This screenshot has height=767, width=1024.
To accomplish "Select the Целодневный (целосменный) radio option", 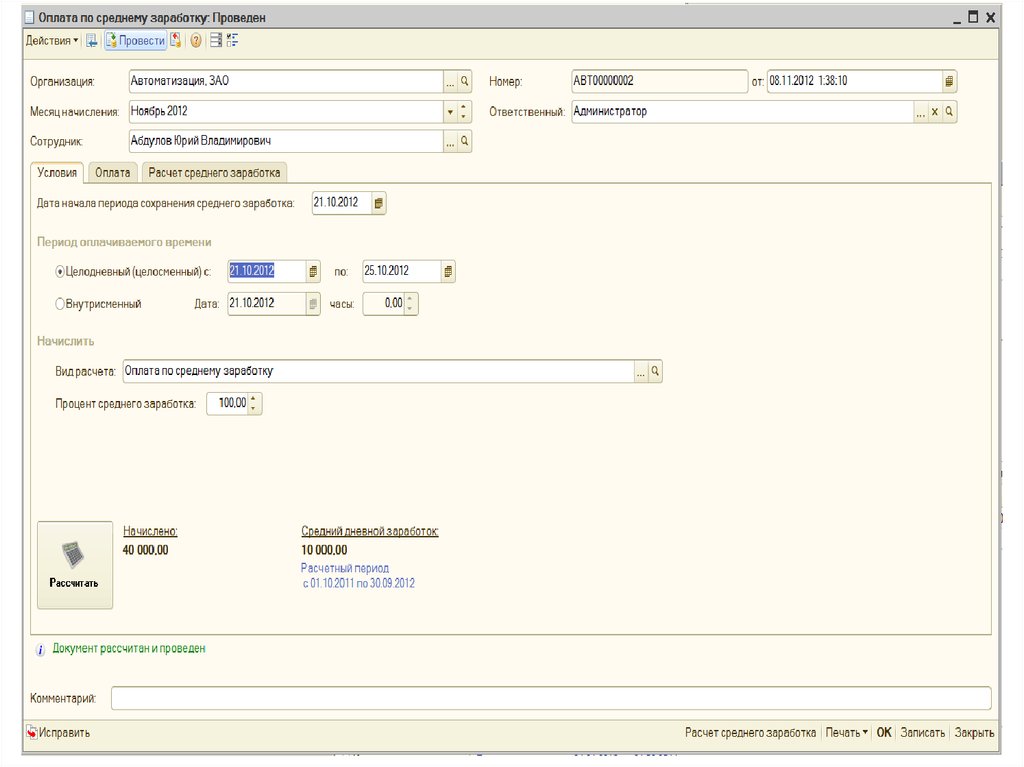I will 61,271.
